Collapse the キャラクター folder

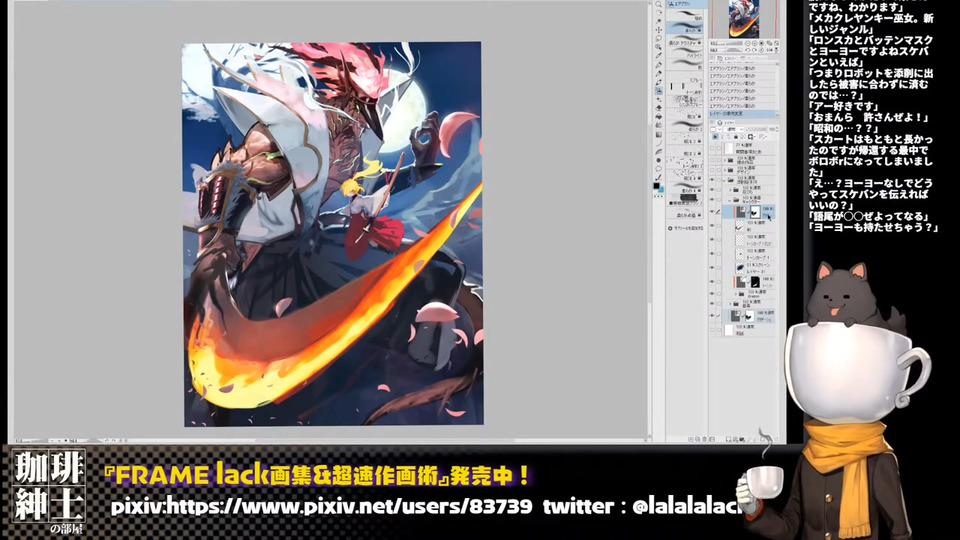coord(729,200)
